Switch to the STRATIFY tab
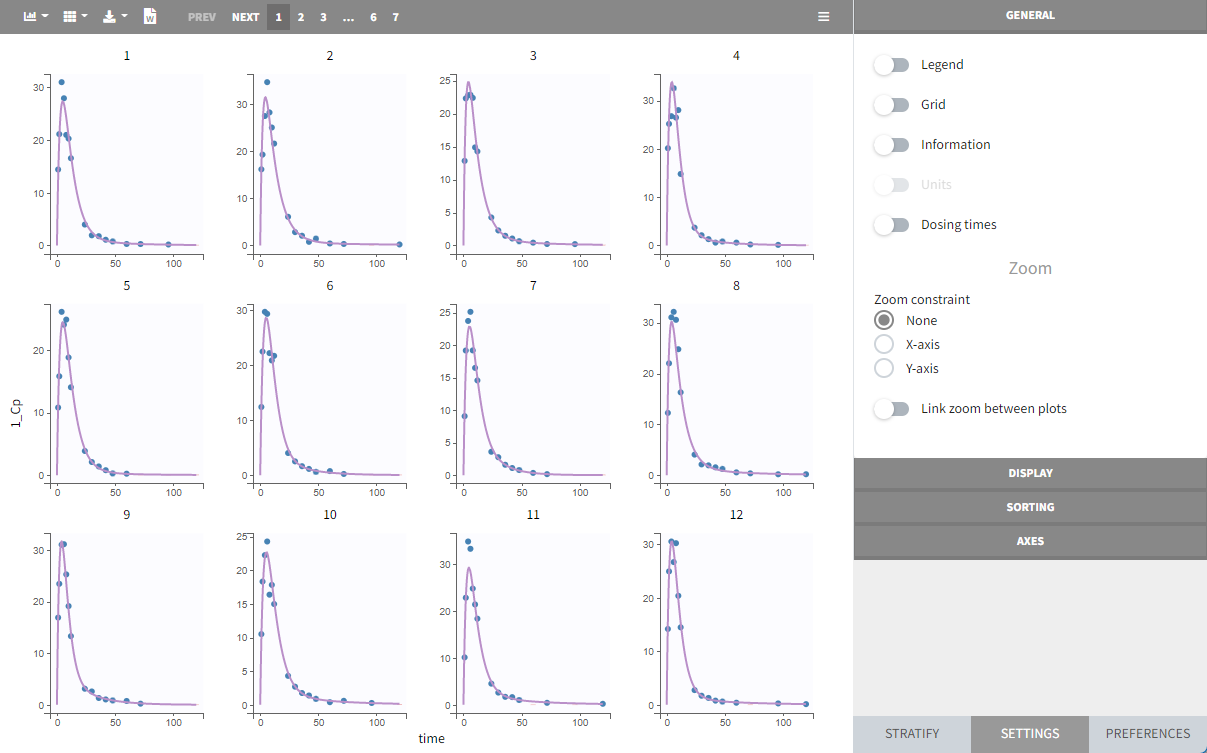 coord(912,734)
